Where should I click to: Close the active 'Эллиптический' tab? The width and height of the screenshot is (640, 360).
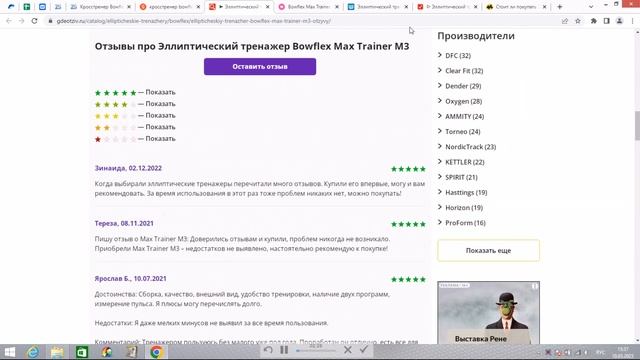tap(268, 7)
